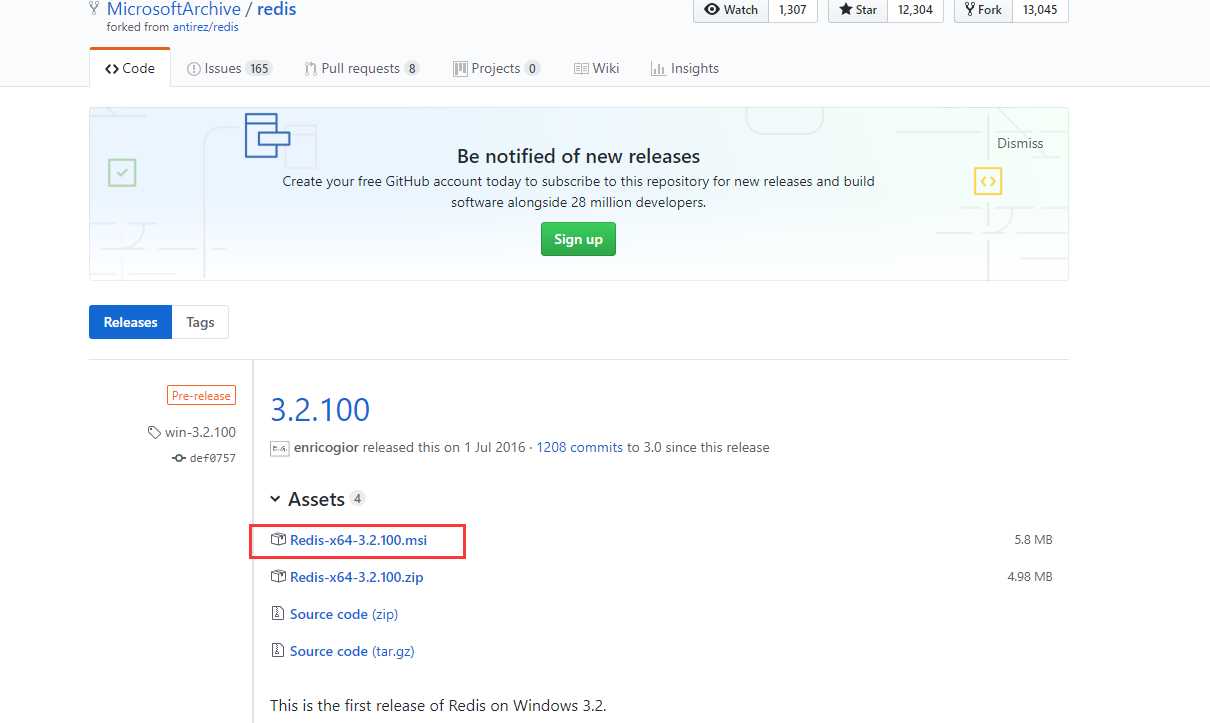The width and height of the screenshot is (1210, 723).
Task: Click the green Sign up button
Action: coord(578,239)
